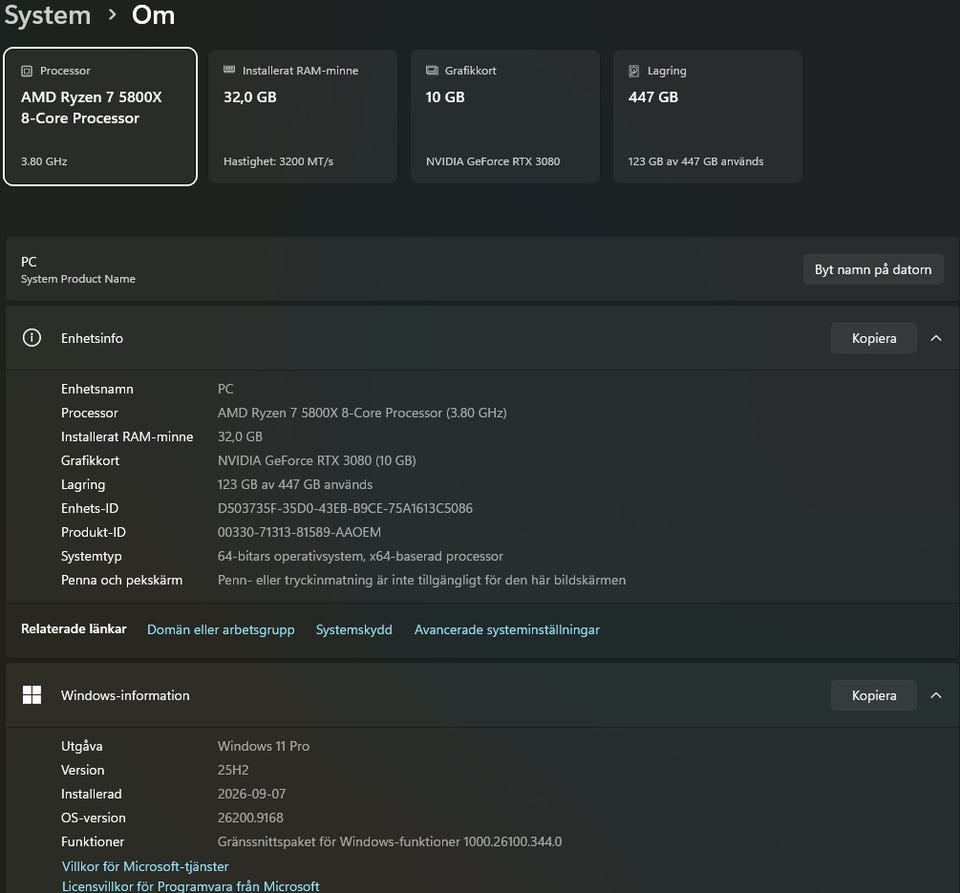Click the 3.80 GHz speed in Processor card
Image resolution: width=960 pixels, height=893 pixels.
click(44, 161)
